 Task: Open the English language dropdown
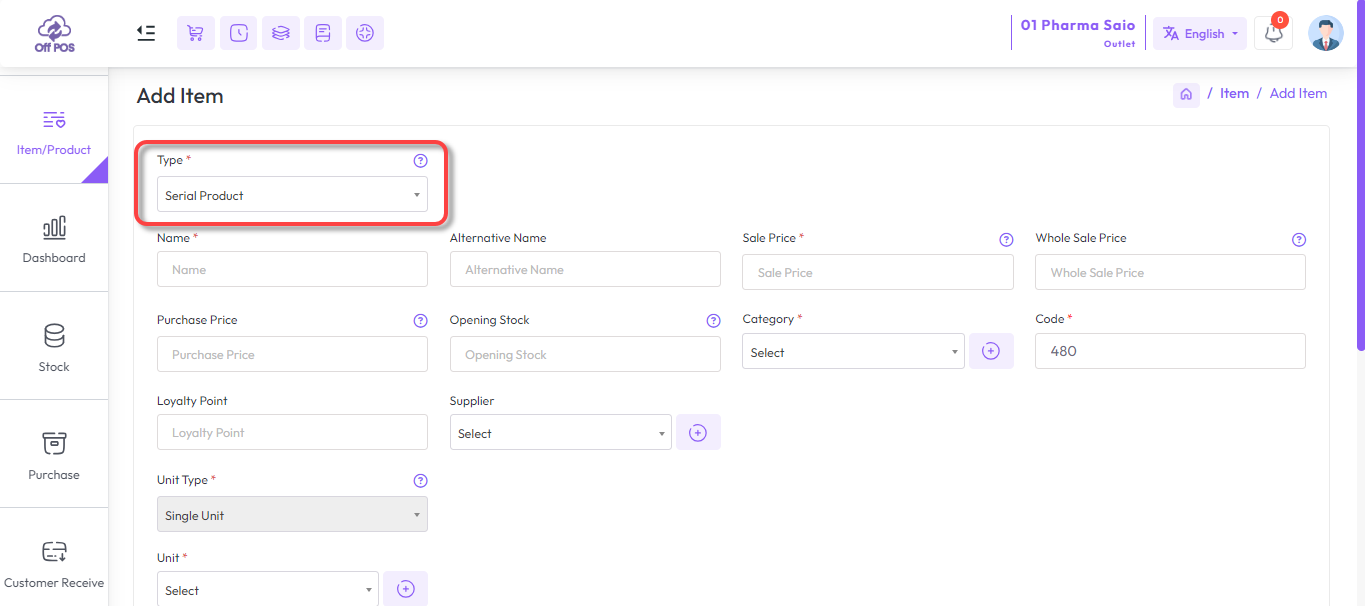coord(1200,33)
